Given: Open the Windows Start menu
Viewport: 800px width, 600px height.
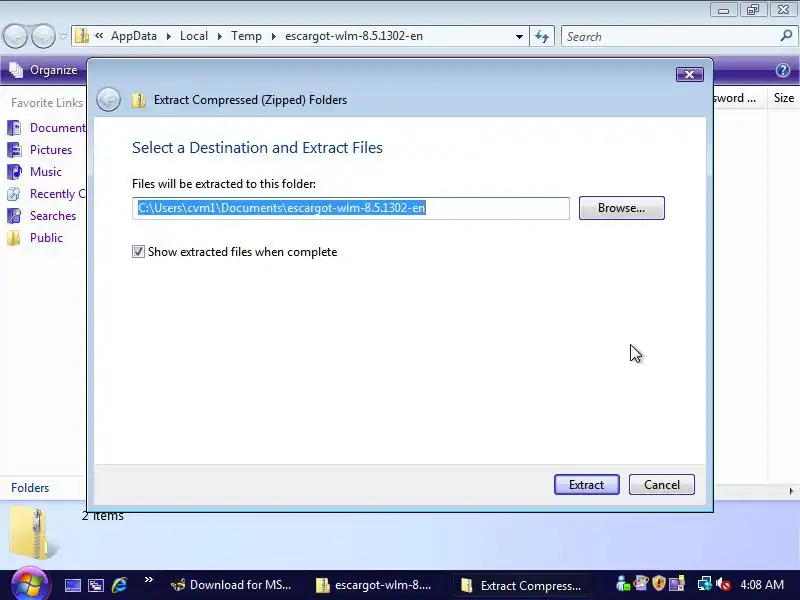Looking at the screenshot, I should point(30,585).
